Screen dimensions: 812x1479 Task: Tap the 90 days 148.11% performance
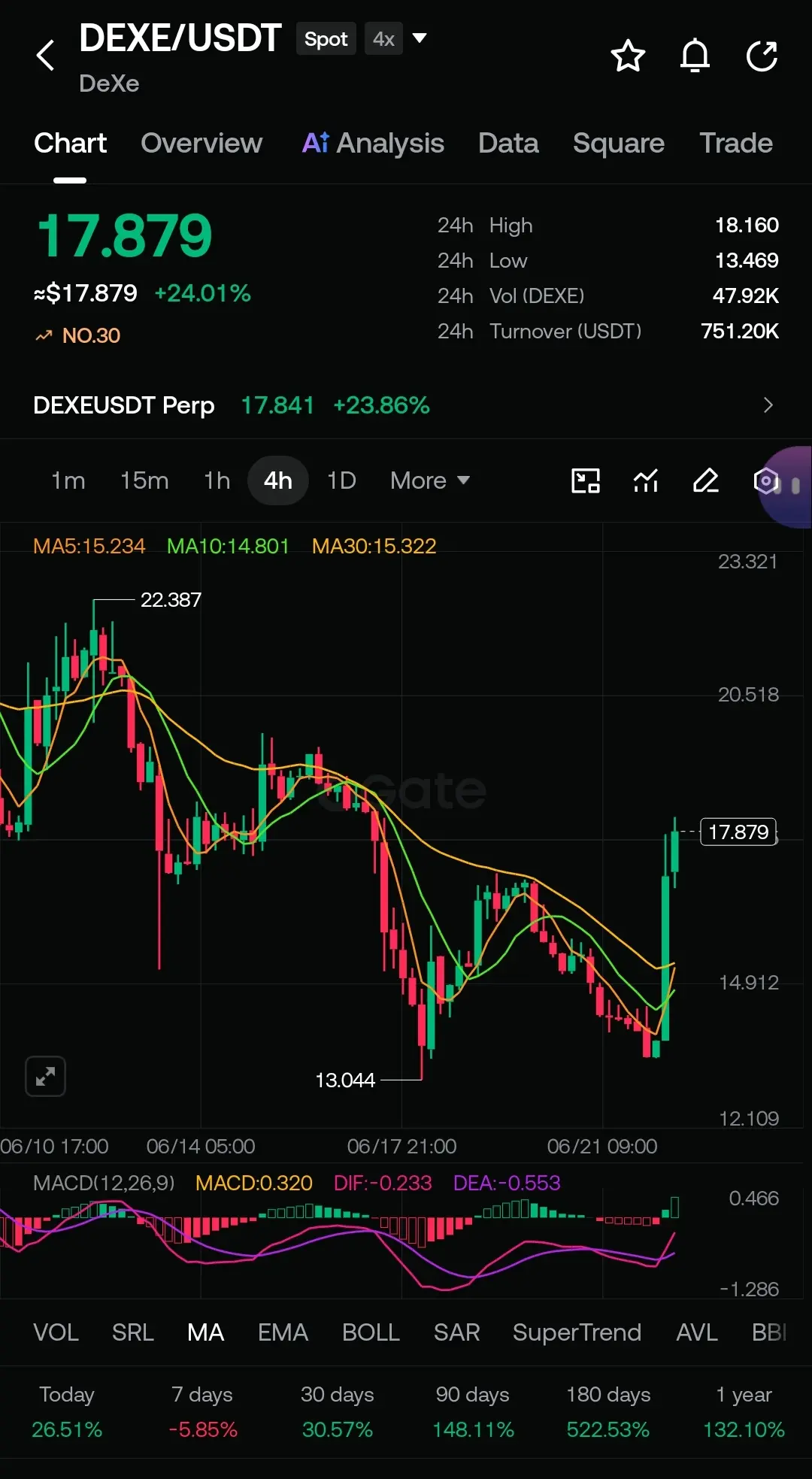(x=473, y=1412)
